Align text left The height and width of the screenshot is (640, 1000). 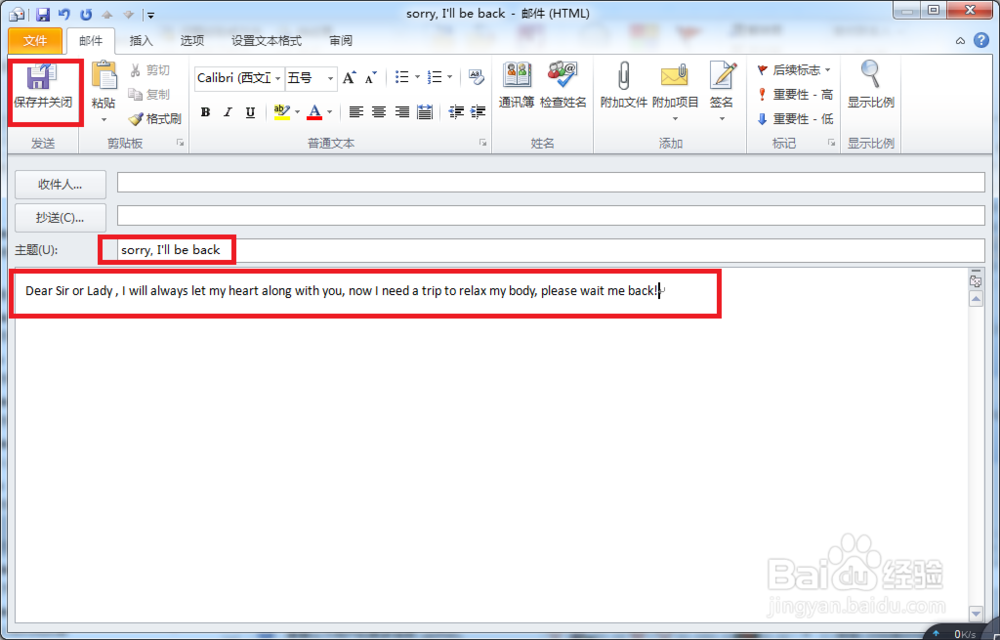(356, 112)
